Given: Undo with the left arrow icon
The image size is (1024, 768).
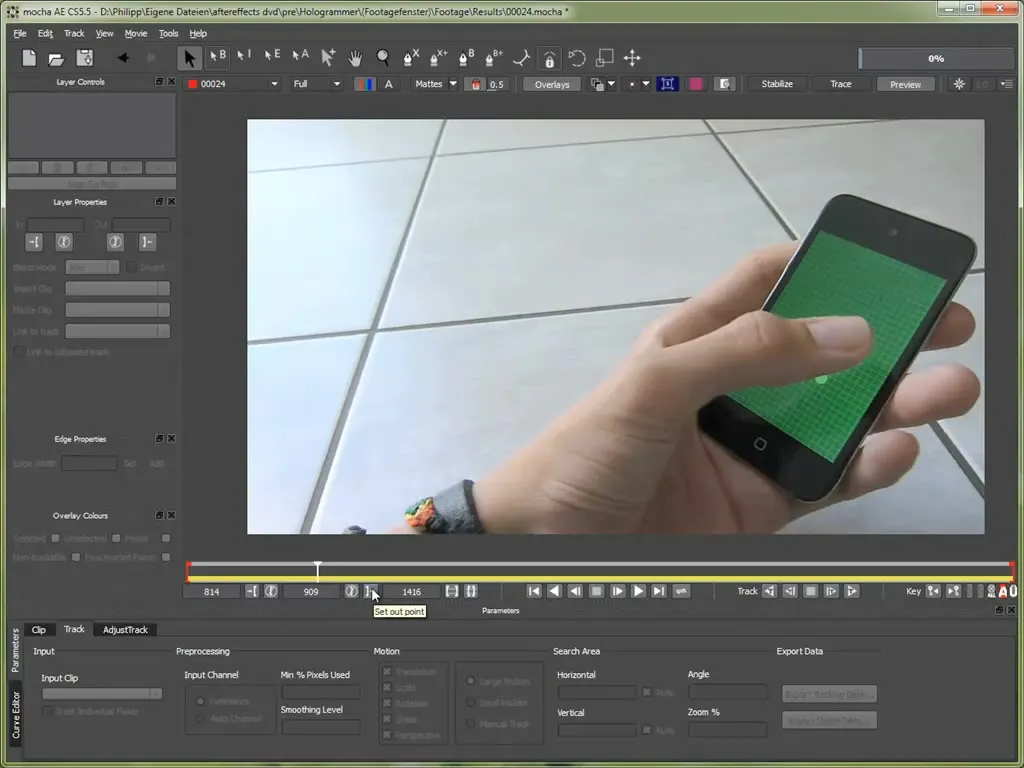Looking at the screenshot, I should click(x=122, y=58).
